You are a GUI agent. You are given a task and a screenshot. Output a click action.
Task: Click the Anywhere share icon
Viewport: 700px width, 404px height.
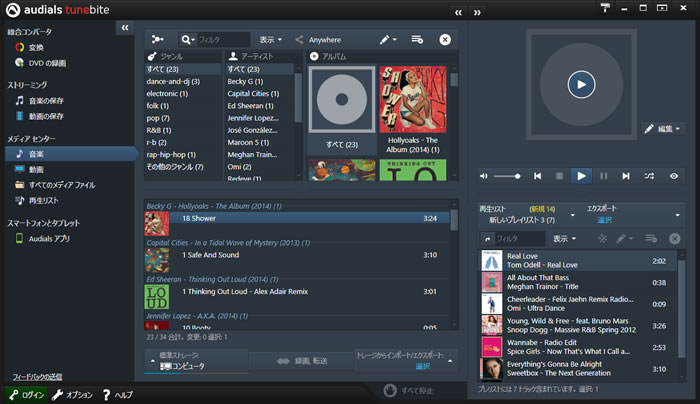click(299, 40)
